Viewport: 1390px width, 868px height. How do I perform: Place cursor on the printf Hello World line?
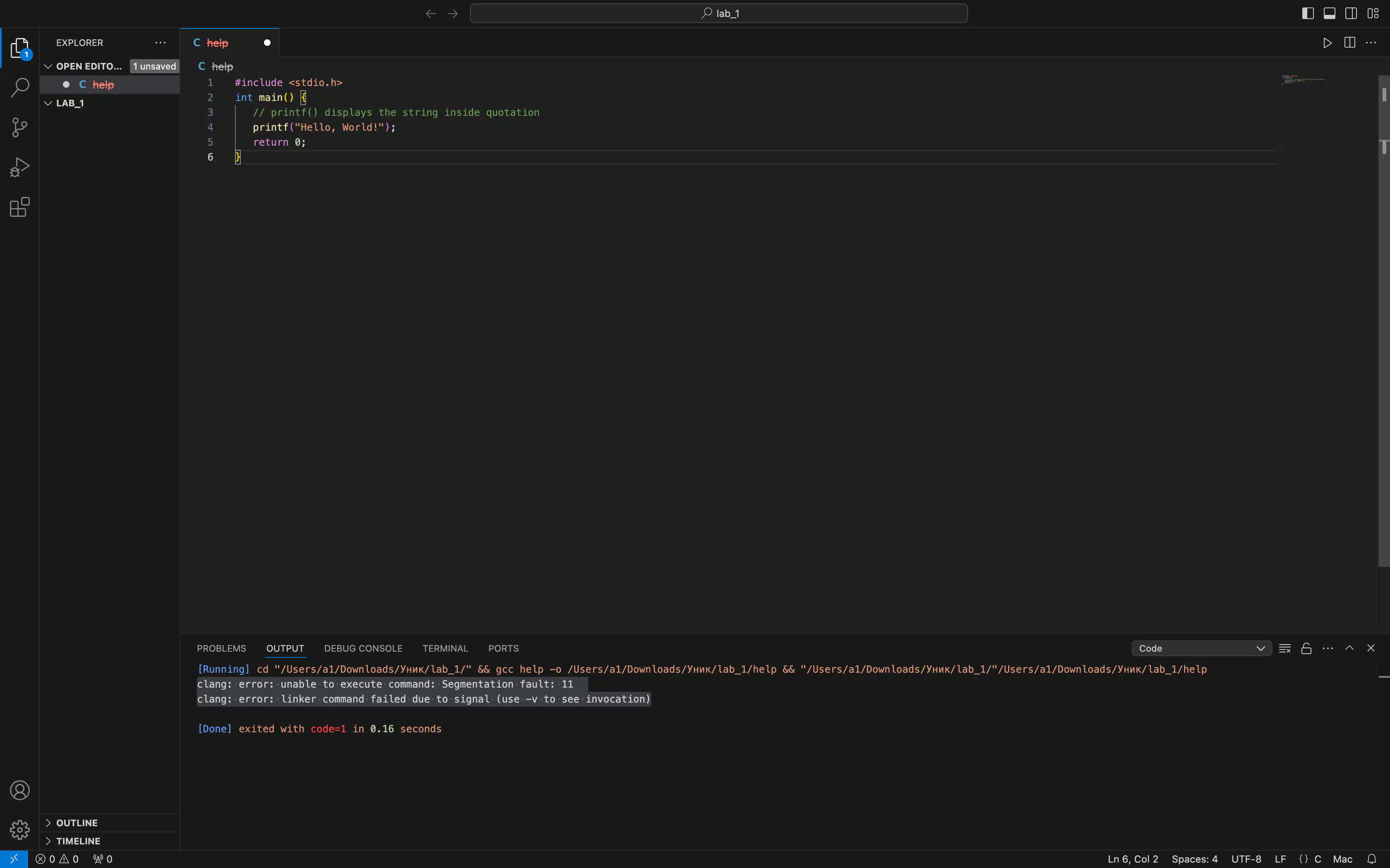click(324, 127)
